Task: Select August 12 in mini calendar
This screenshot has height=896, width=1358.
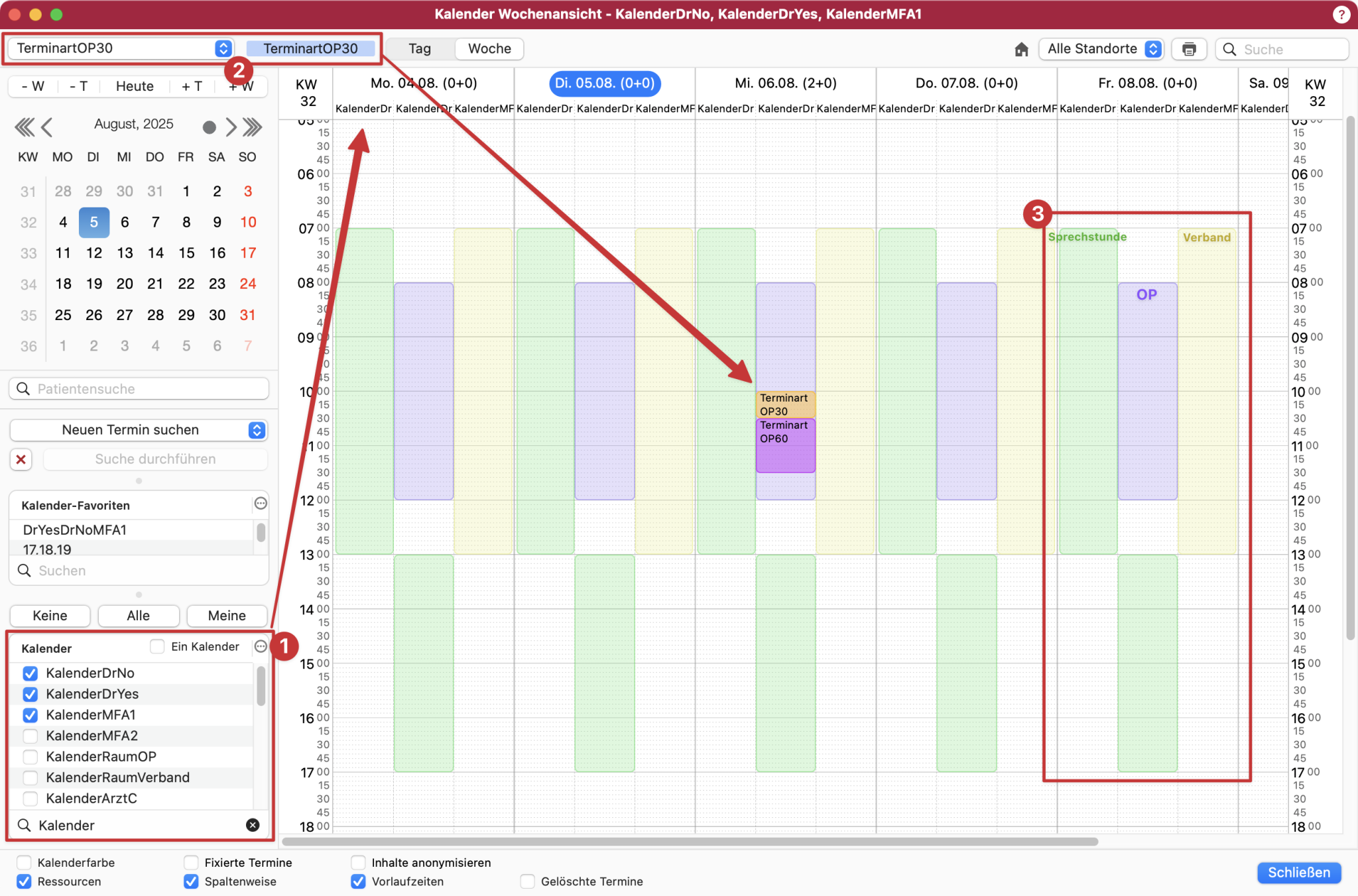Action: click(93, 253)
